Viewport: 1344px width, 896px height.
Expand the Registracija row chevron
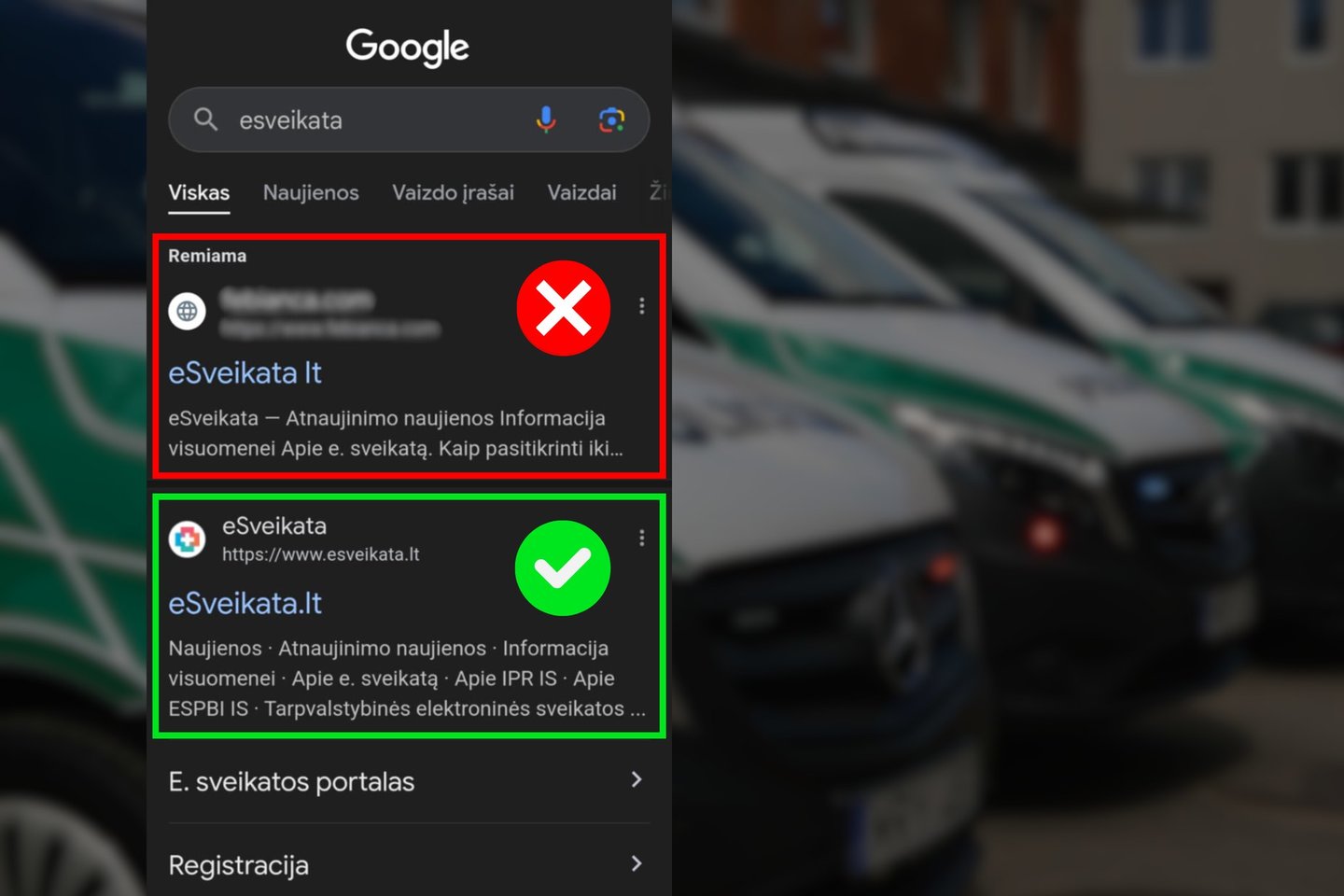click(636, 863)
